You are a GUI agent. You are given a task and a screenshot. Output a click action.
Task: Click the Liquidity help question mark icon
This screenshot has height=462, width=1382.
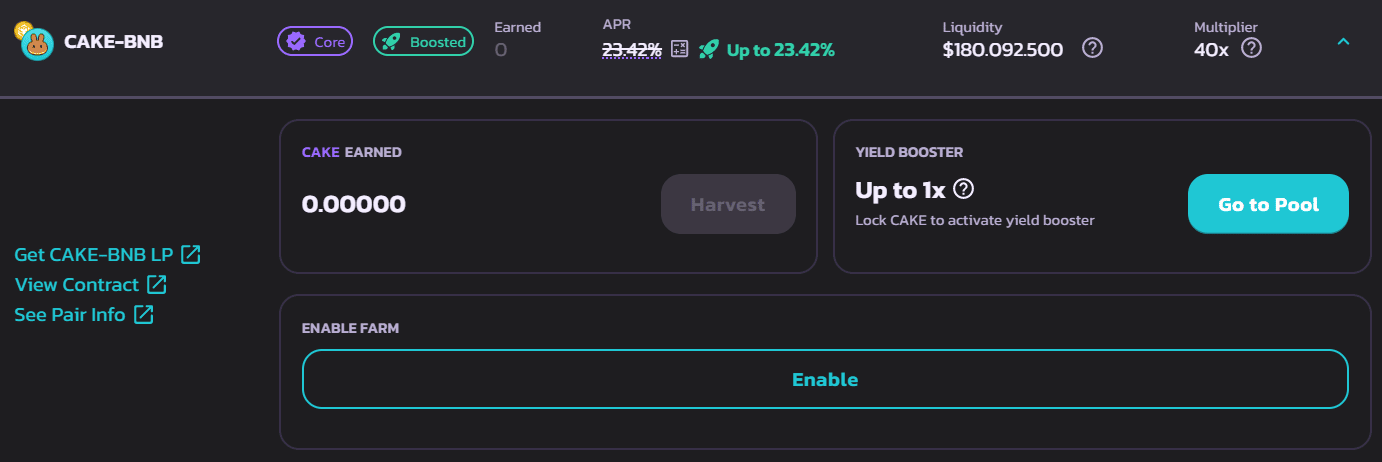point(1093,48)
